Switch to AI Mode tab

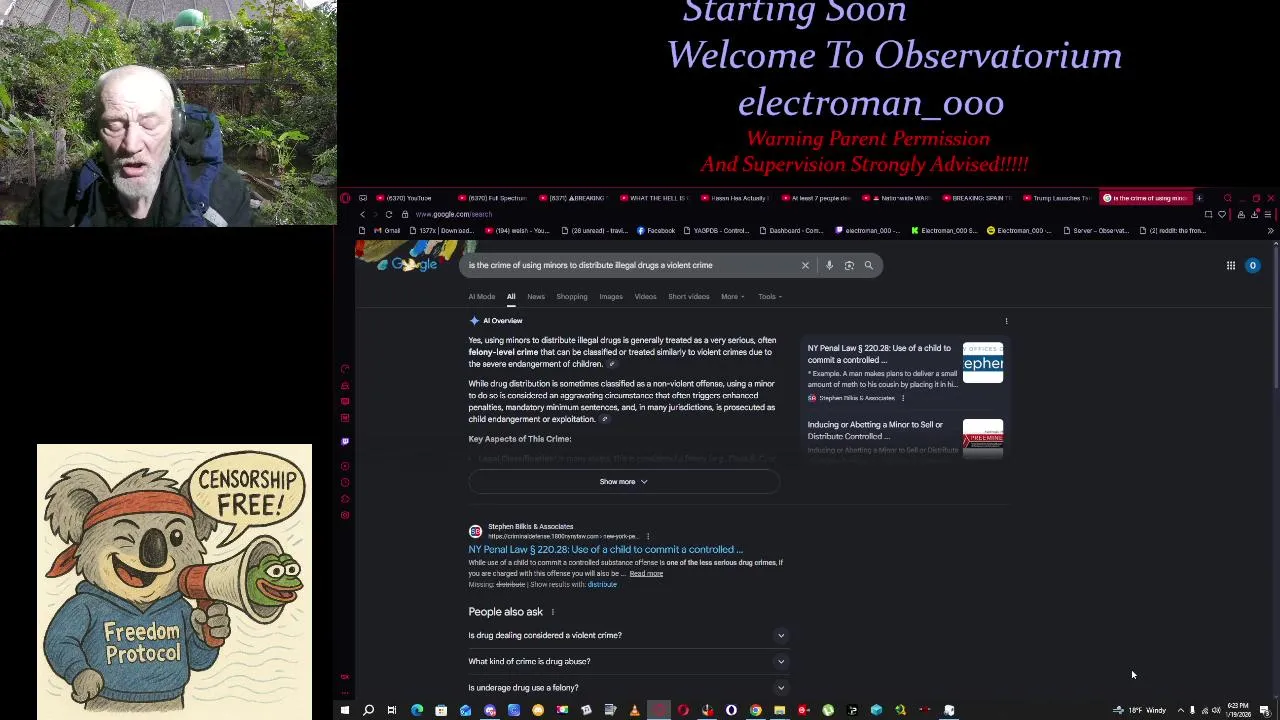point(482,297)
